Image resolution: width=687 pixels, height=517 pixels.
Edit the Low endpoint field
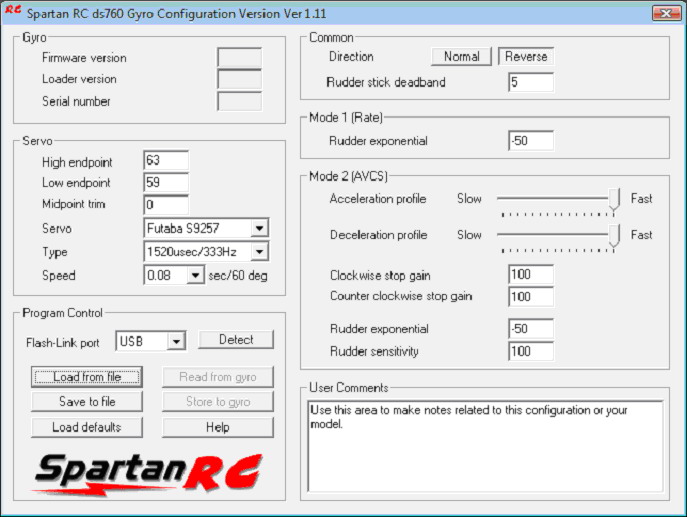click(x=166, y=182)
